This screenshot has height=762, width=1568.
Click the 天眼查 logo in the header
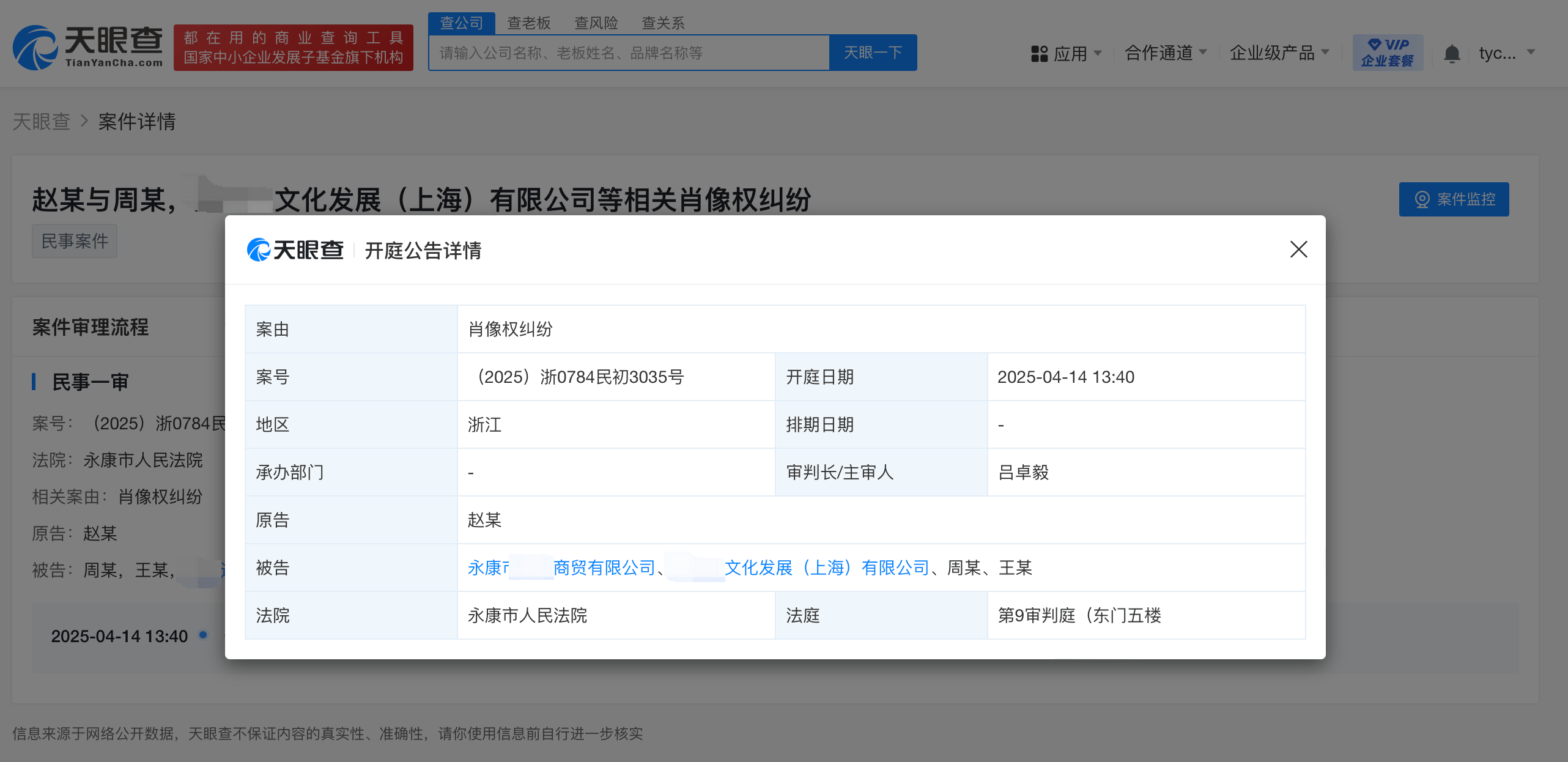click(x=88, y=47)
